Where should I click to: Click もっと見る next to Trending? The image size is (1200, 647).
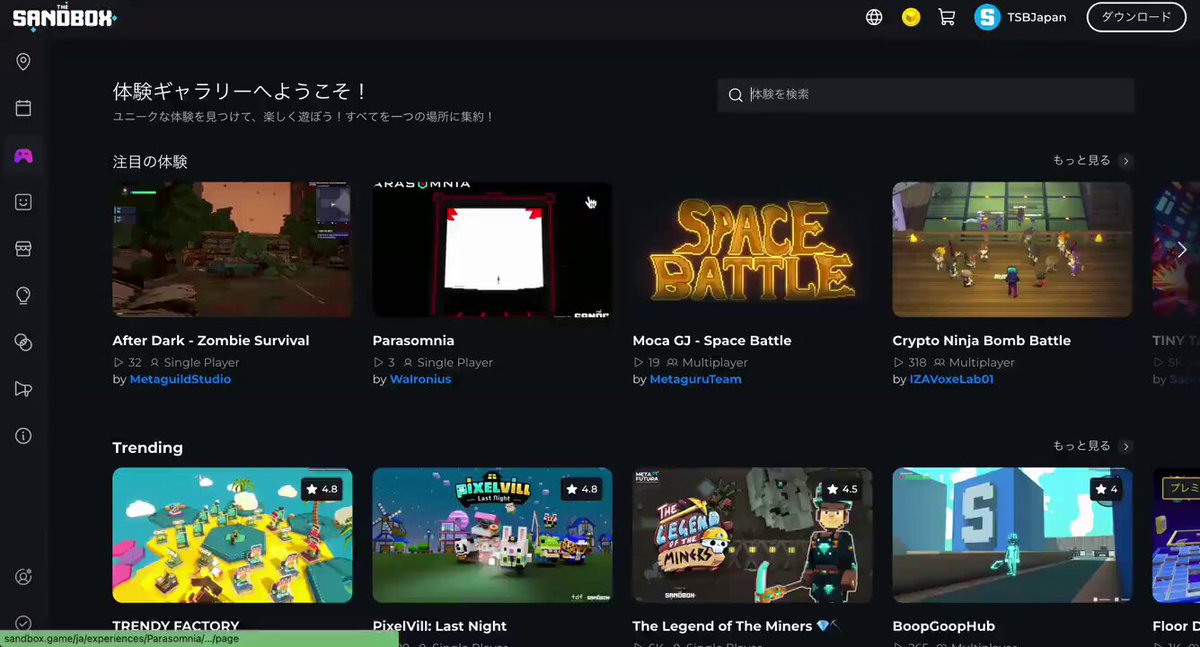coord(1081,445)
